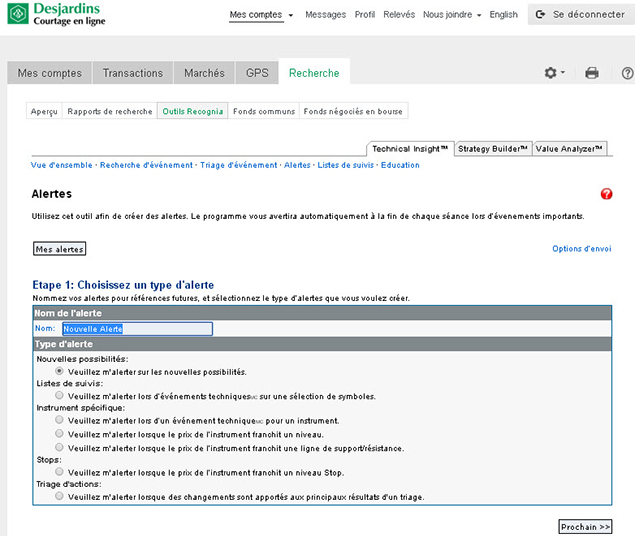Screen dimensions: 635x536
Task: Switch to the Strategy Builder tab
Action: point(493,149)
